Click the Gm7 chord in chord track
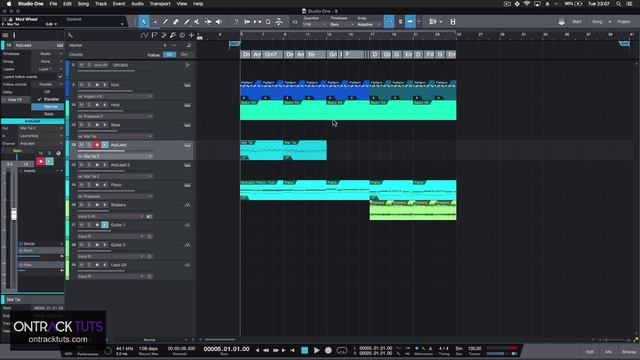 point(271,54)
